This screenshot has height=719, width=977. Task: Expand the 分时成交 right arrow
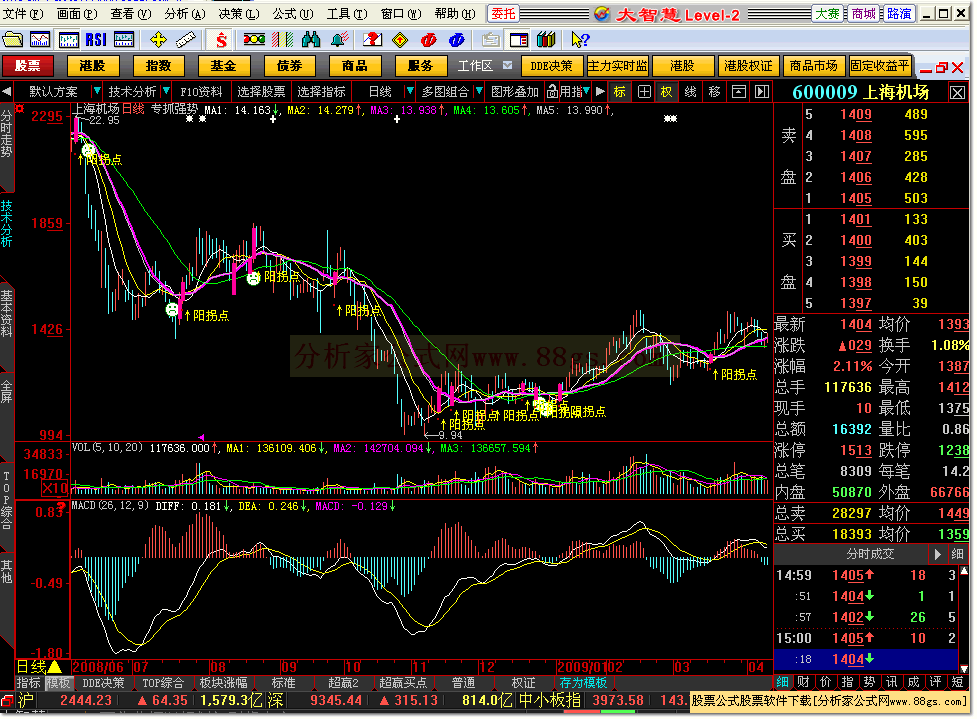937,553
